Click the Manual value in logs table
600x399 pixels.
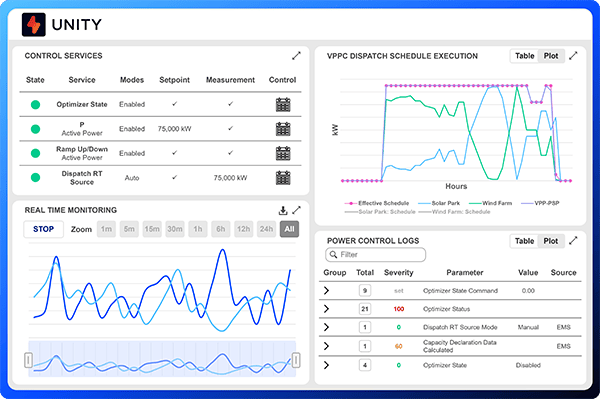tap(528, 327)
